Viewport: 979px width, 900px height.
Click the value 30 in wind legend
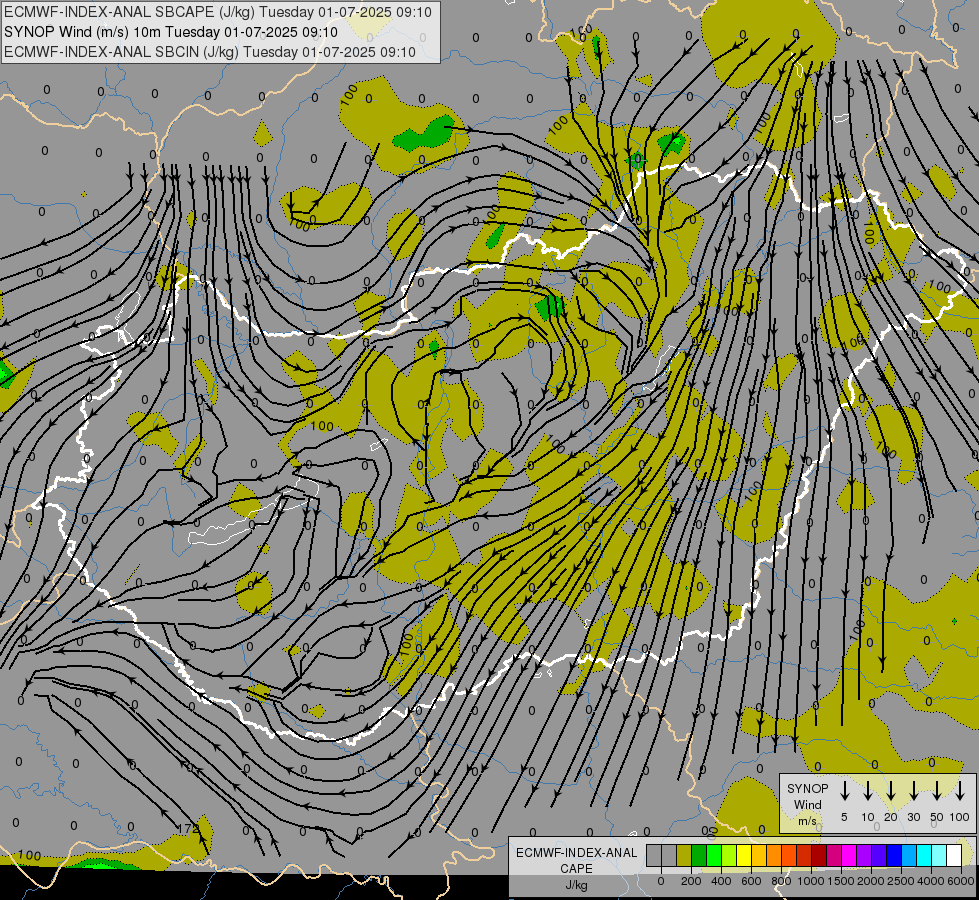pos(914,817)
